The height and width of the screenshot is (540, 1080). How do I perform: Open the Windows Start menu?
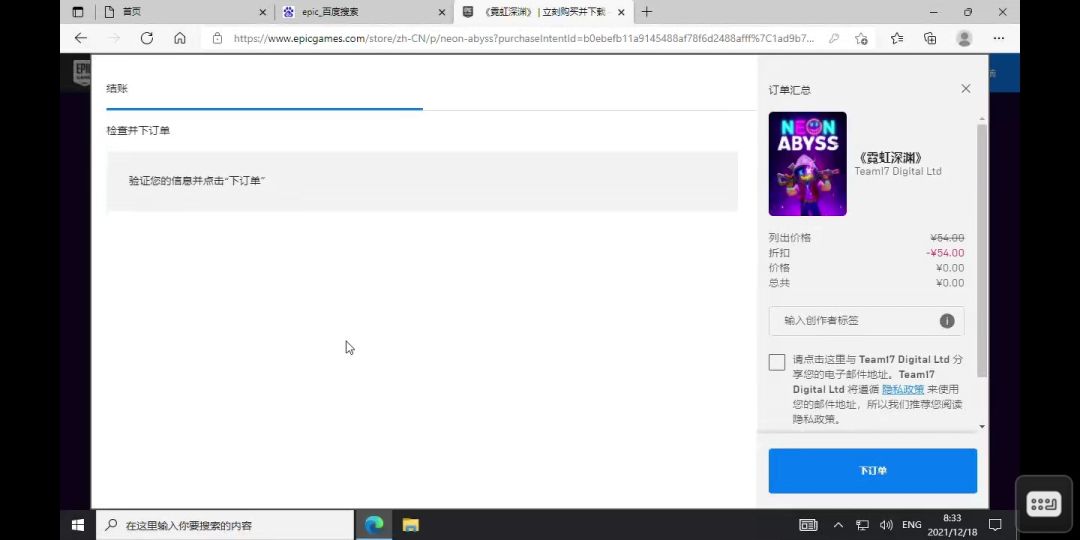click(78, 525)
